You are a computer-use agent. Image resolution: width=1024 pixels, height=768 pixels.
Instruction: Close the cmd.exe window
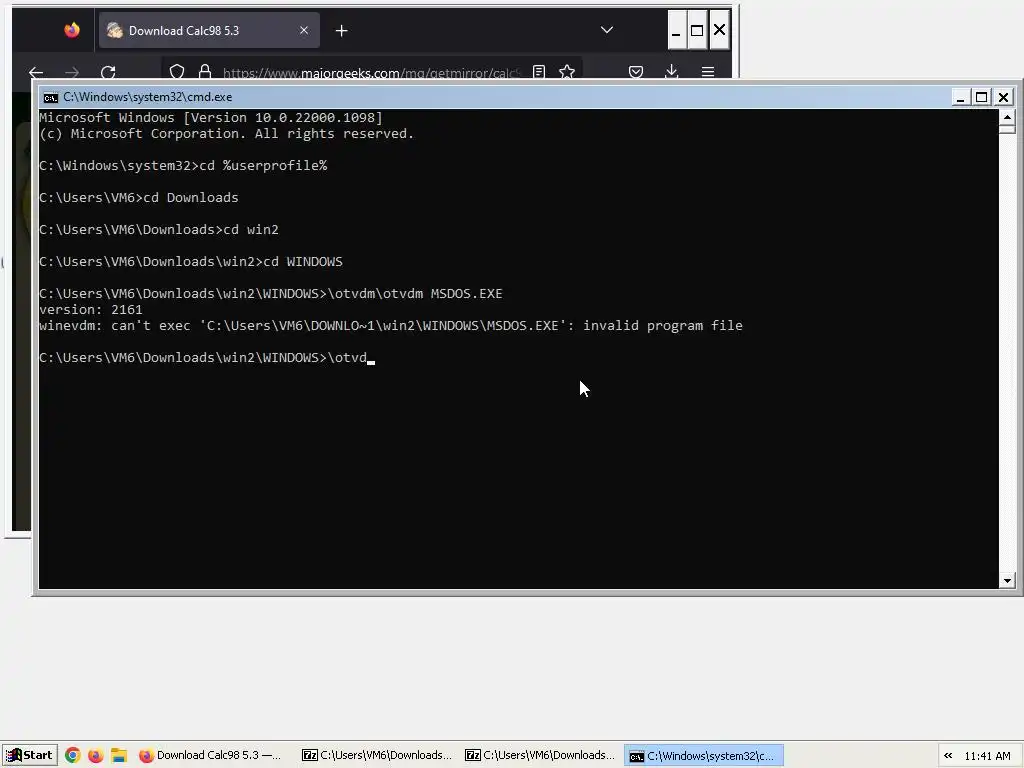(x=1003, y=97)
